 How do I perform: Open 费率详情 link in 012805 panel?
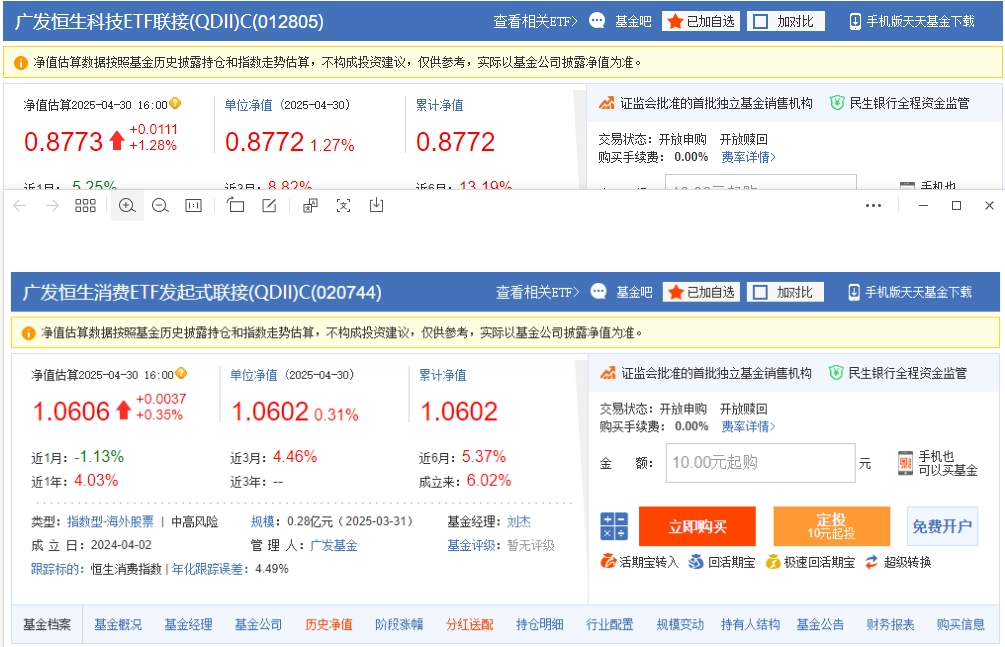coord(748,157)
